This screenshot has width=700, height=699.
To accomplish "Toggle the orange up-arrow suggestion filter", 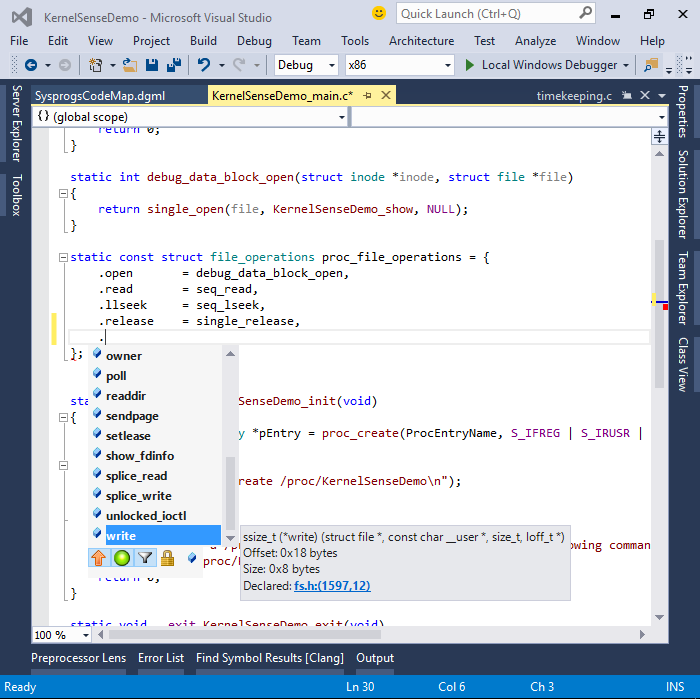I will 99,558.
